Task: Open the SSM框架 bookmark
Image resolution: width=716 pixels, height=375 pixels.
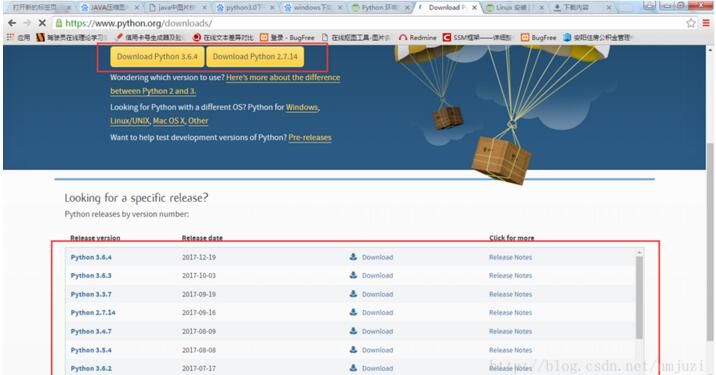Action: point(477,37)
